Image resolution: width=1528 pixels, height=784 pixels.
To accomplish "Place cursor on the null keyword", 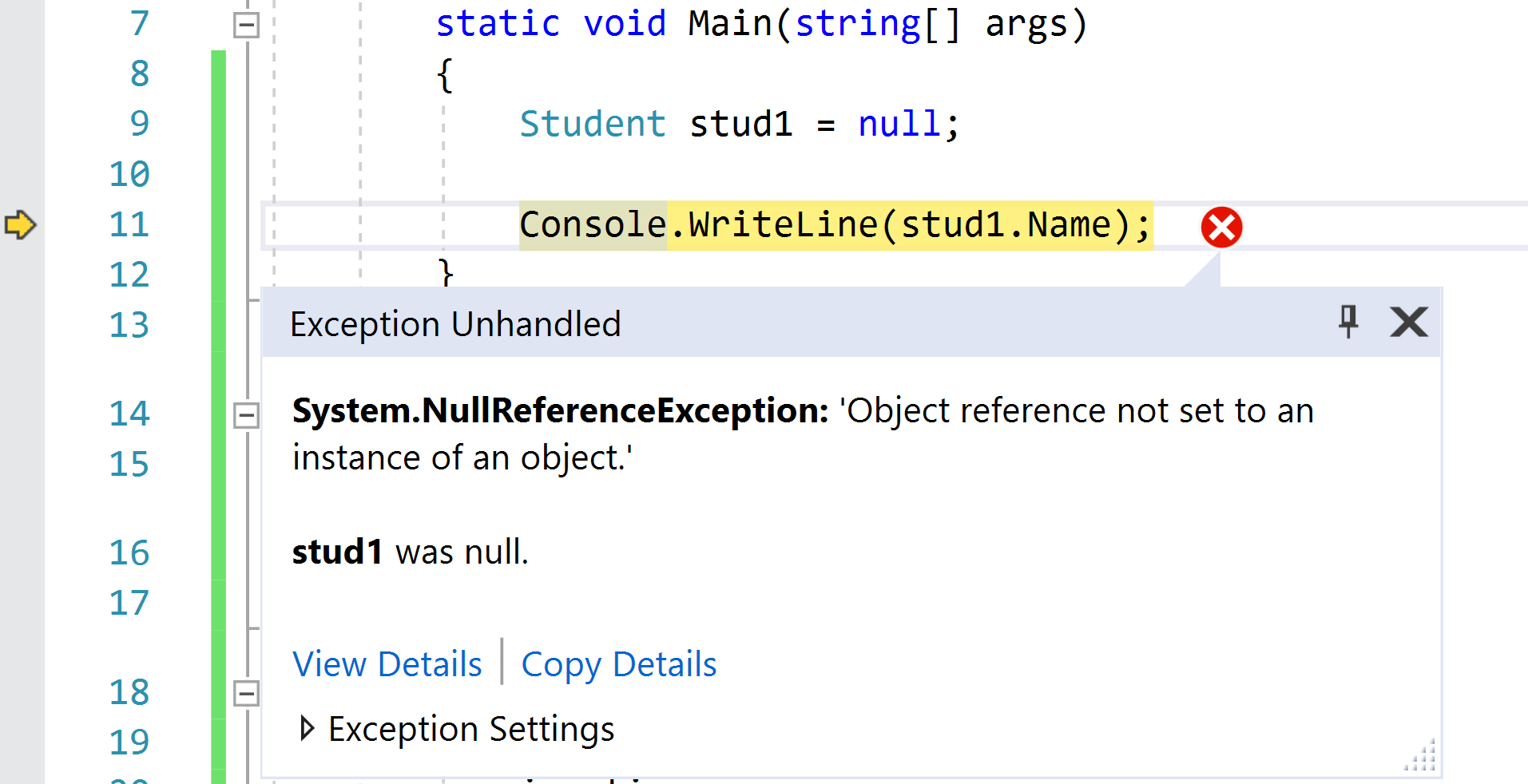I will 899,125.
